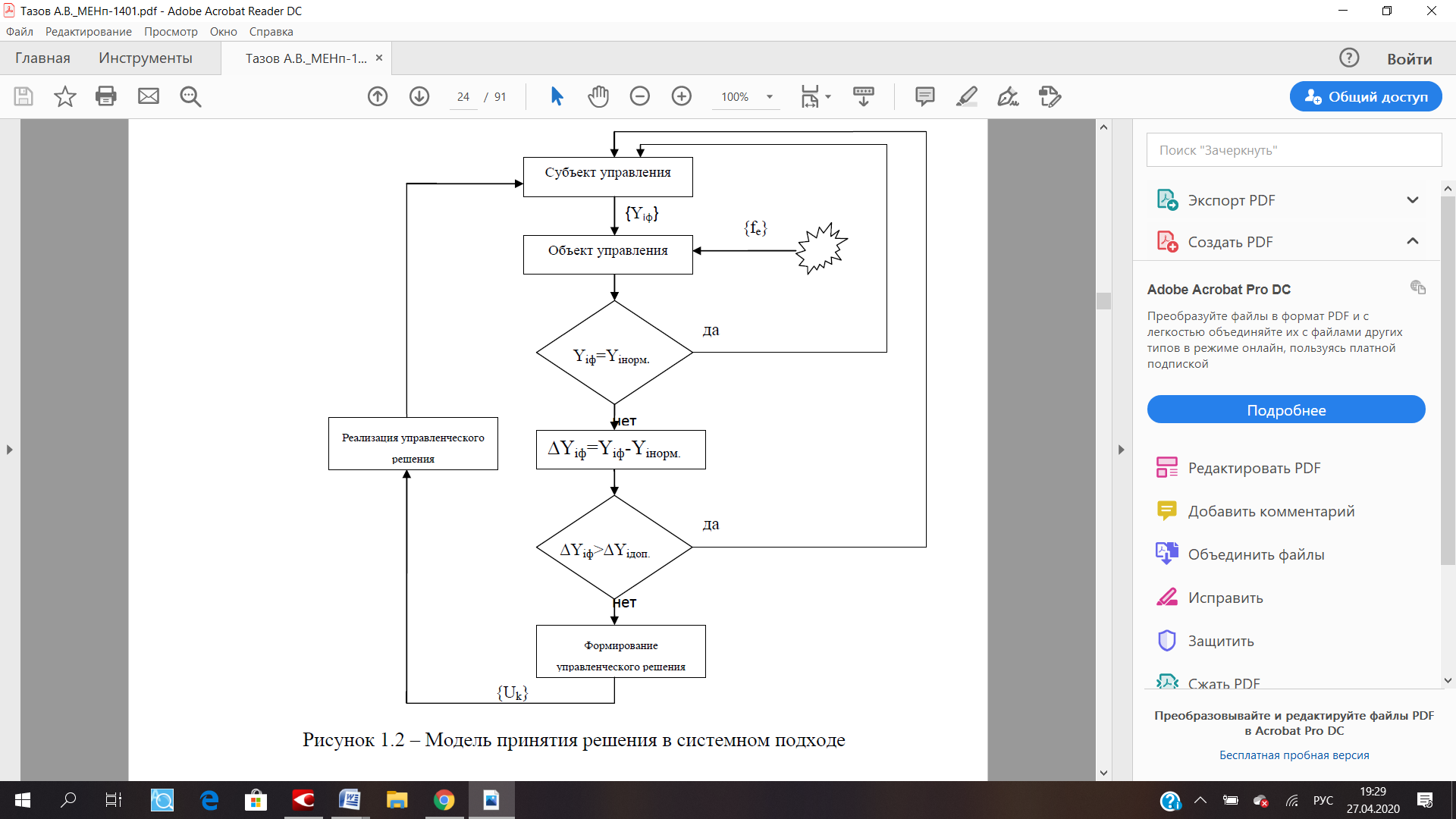Image resolution: width=1456 pixels, height=819 pixels.
Task: Open the Find text magnifier icon
Action: [x=190, y=96]
